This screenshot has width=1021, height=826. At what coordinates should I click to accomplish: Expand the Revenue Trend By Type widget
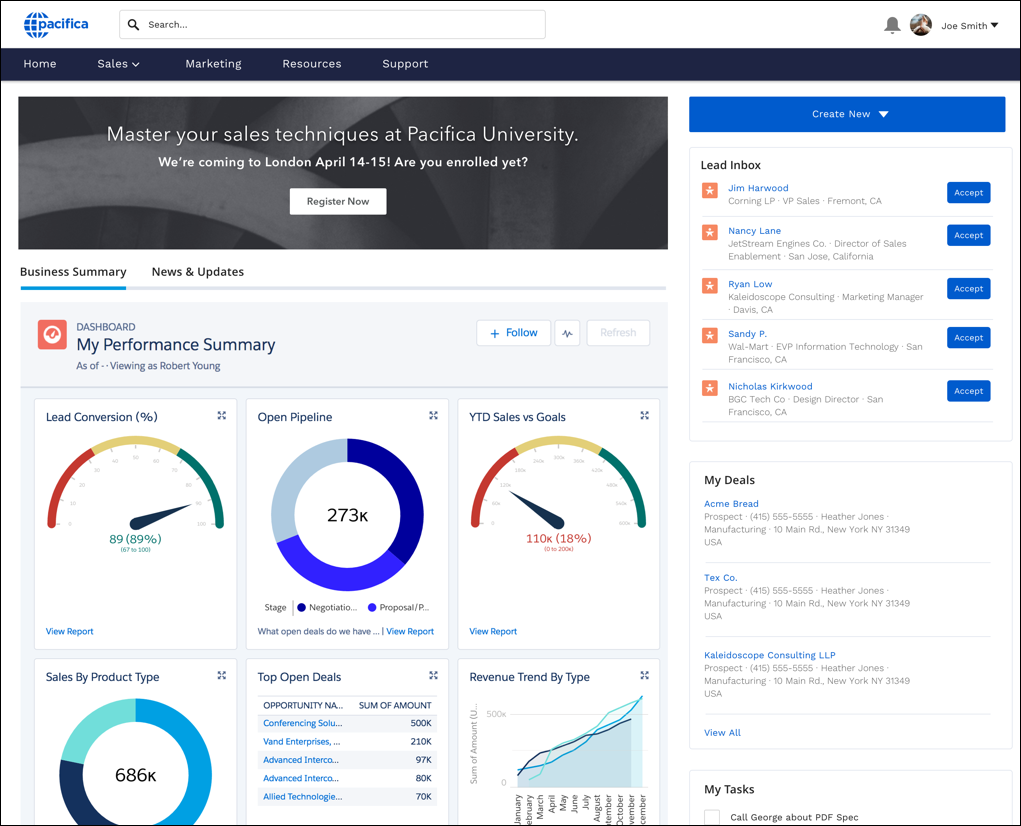[645, 675]
